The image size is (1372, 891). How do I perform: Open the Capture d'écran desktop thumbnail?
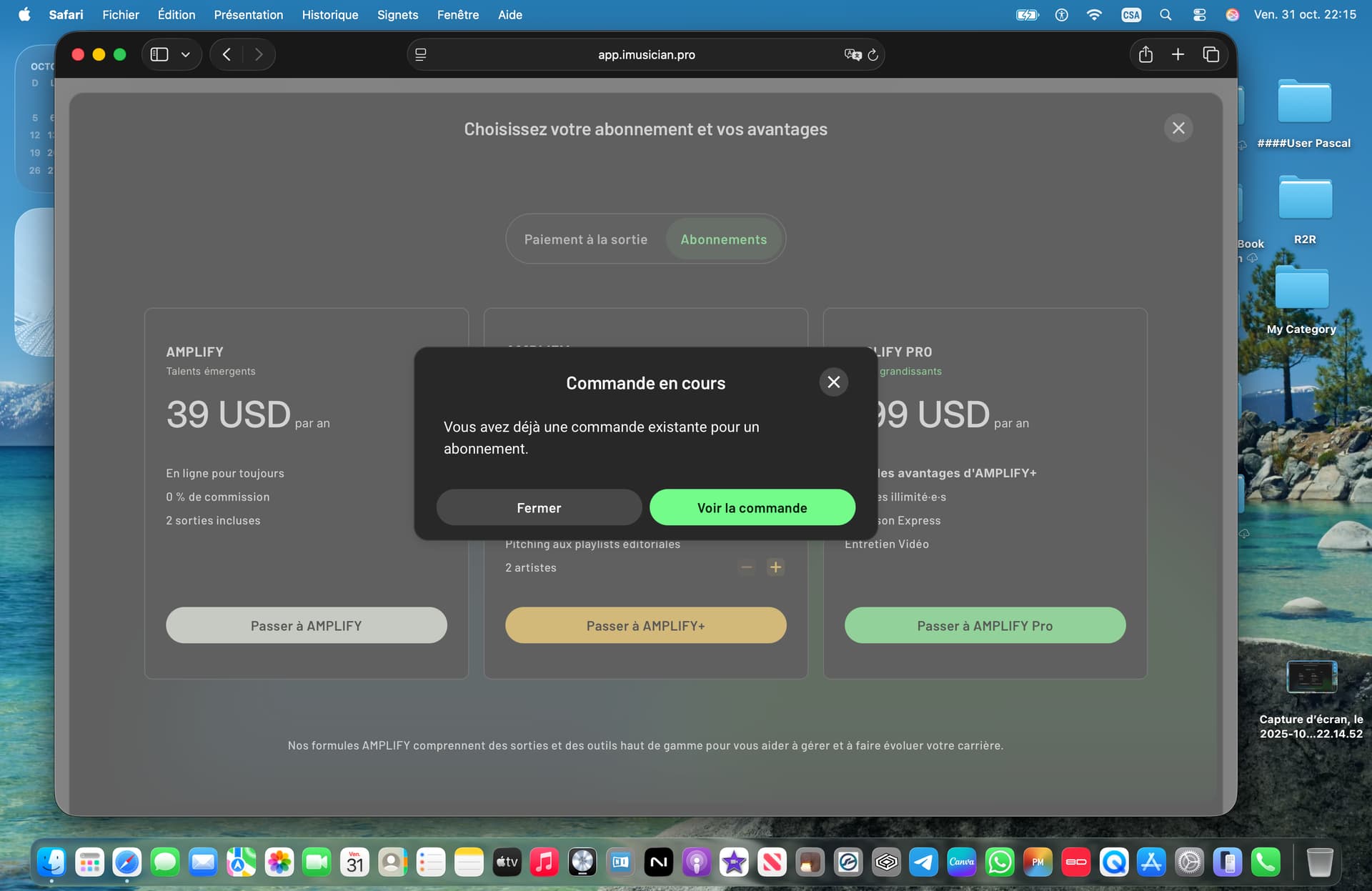[1311, 677]
